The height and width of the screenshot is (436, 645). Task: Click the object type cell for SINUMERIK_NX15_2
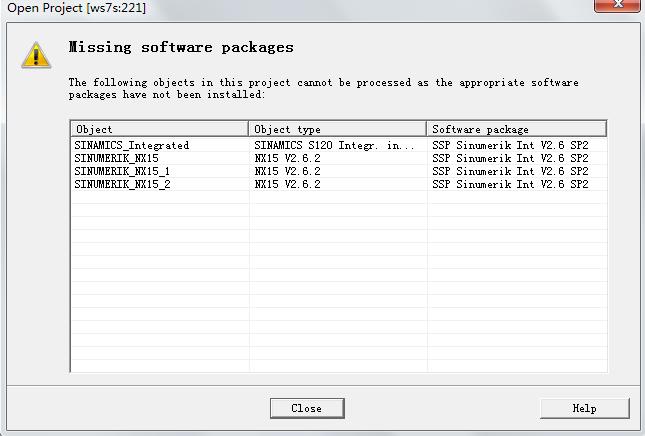coord(287,184)
